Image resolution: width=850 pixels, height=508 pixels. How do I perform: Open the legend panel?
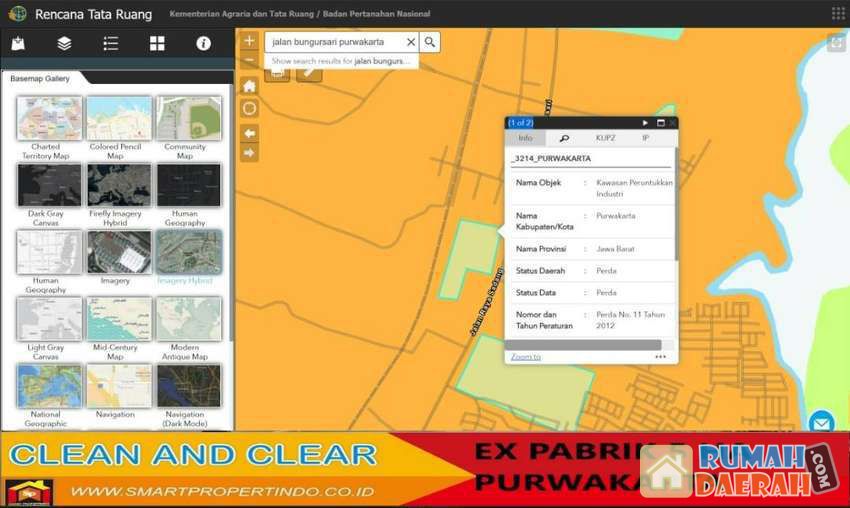point(111,44)
